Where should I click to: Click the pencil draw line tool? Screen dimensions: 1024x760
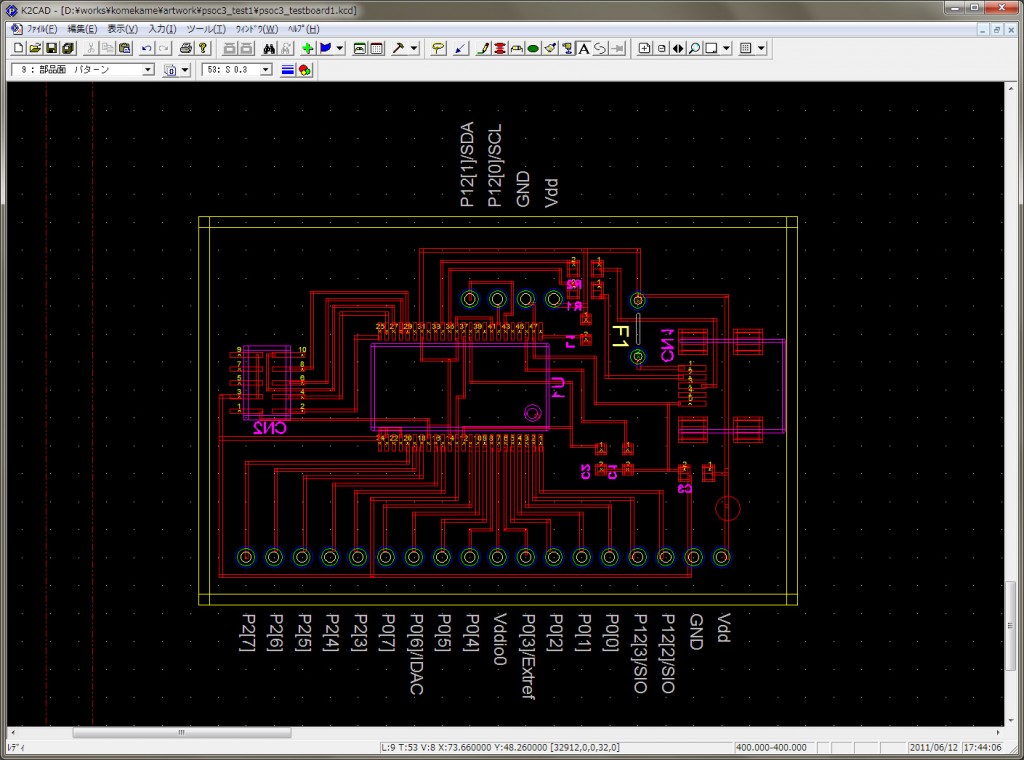pyautogui.click(x=483, y=48)
